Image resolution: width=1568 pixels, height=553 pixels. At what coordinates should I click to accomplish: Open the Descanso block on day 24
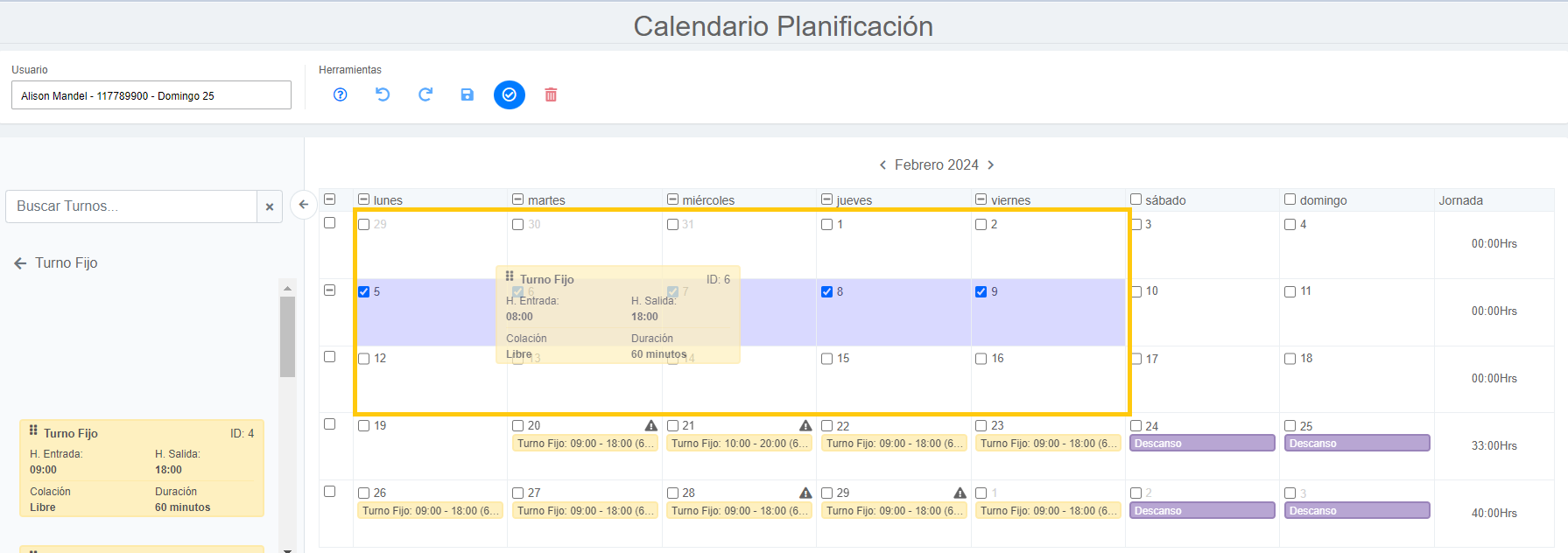coord(1201,444)
